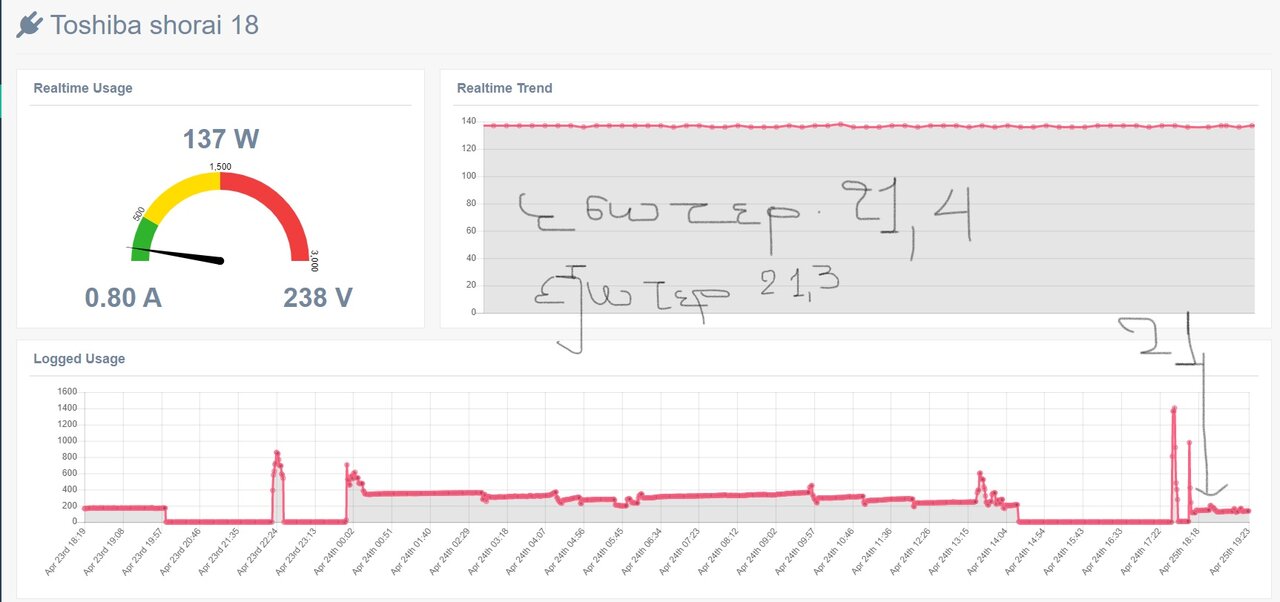Click the 1,500 tick label on the gauge
This screenshot has height=602, width=1280.
pos(220,166)
